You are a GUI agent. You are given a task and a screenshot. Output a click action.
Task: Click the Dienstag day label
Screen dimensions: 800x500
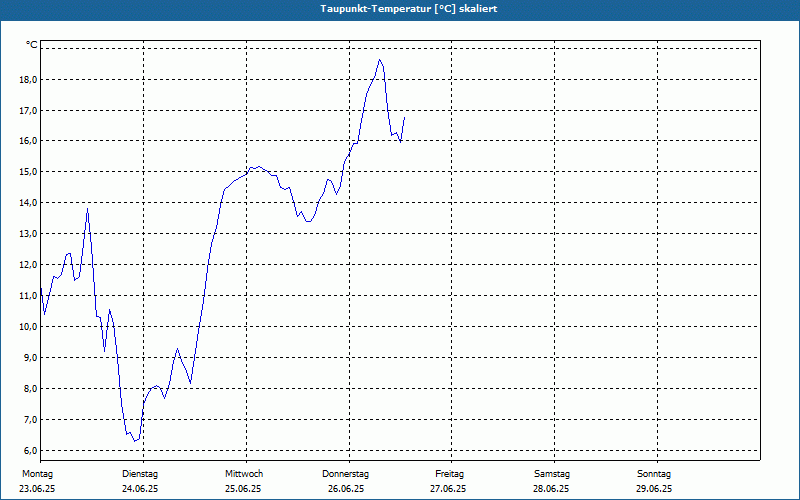point(140,474)
